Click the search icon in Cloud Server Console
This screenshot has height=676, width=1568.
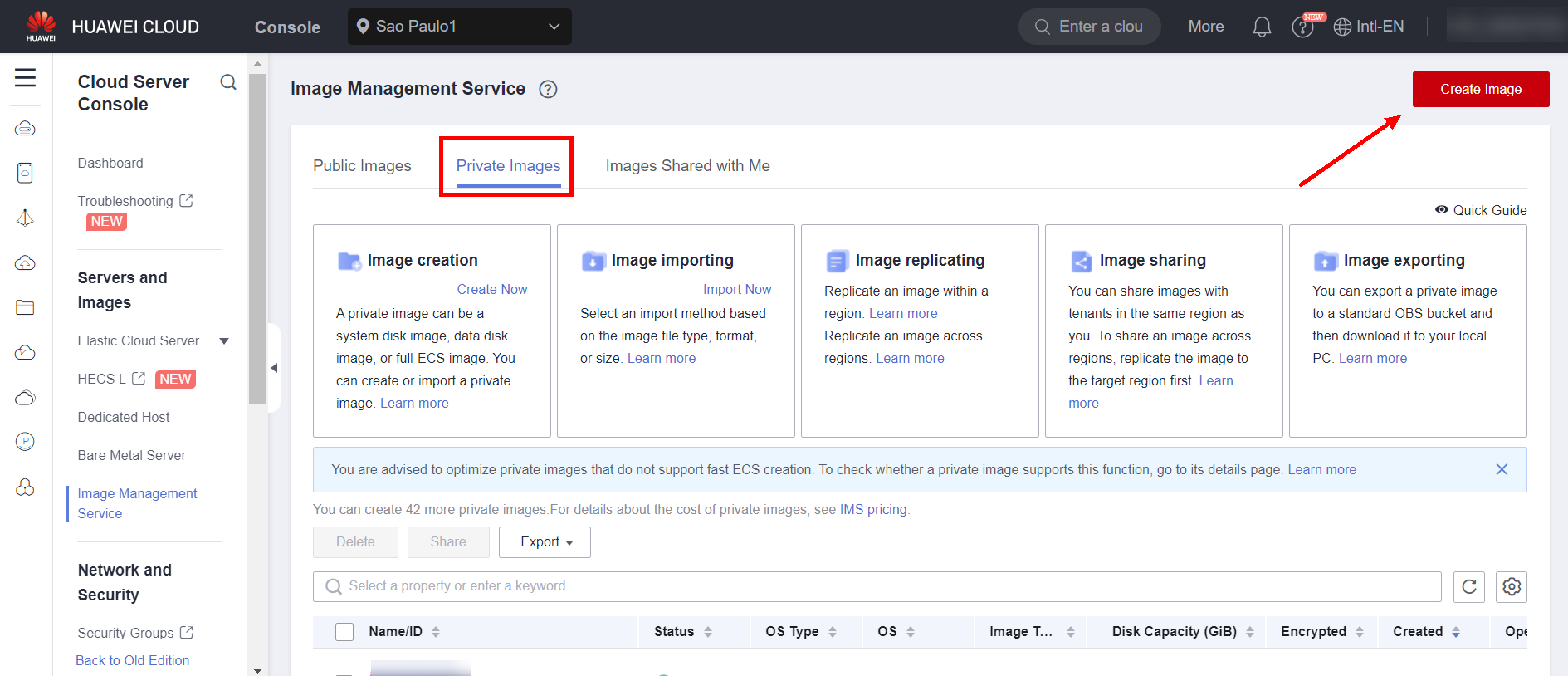pyautogui.click(x=228, y=82)
